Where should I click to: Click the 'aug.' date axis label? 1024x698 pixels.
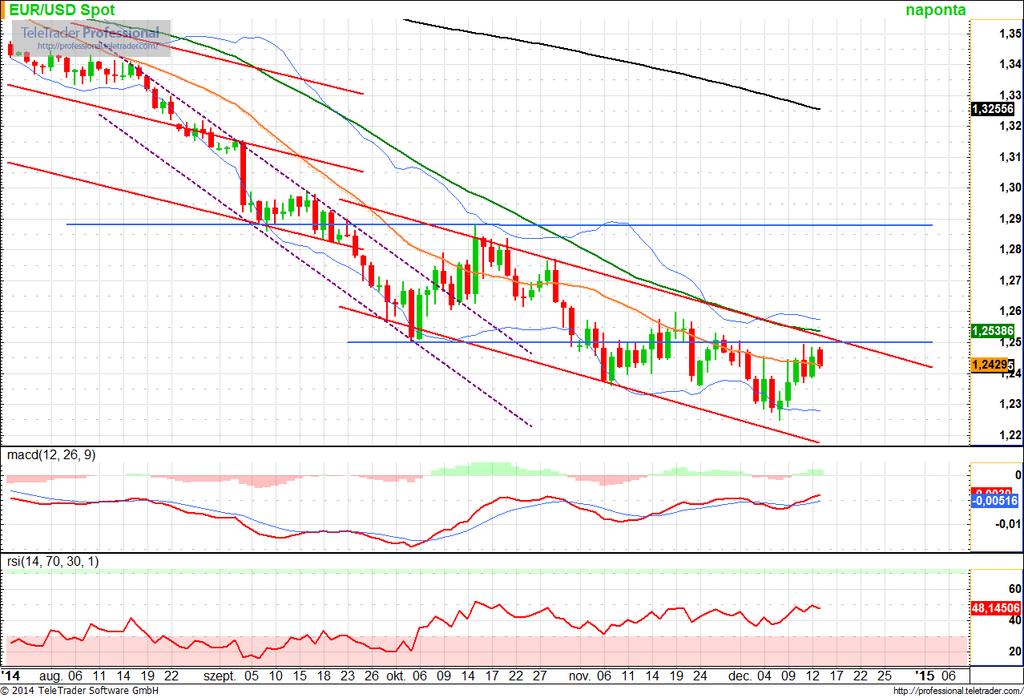(51, 676)
